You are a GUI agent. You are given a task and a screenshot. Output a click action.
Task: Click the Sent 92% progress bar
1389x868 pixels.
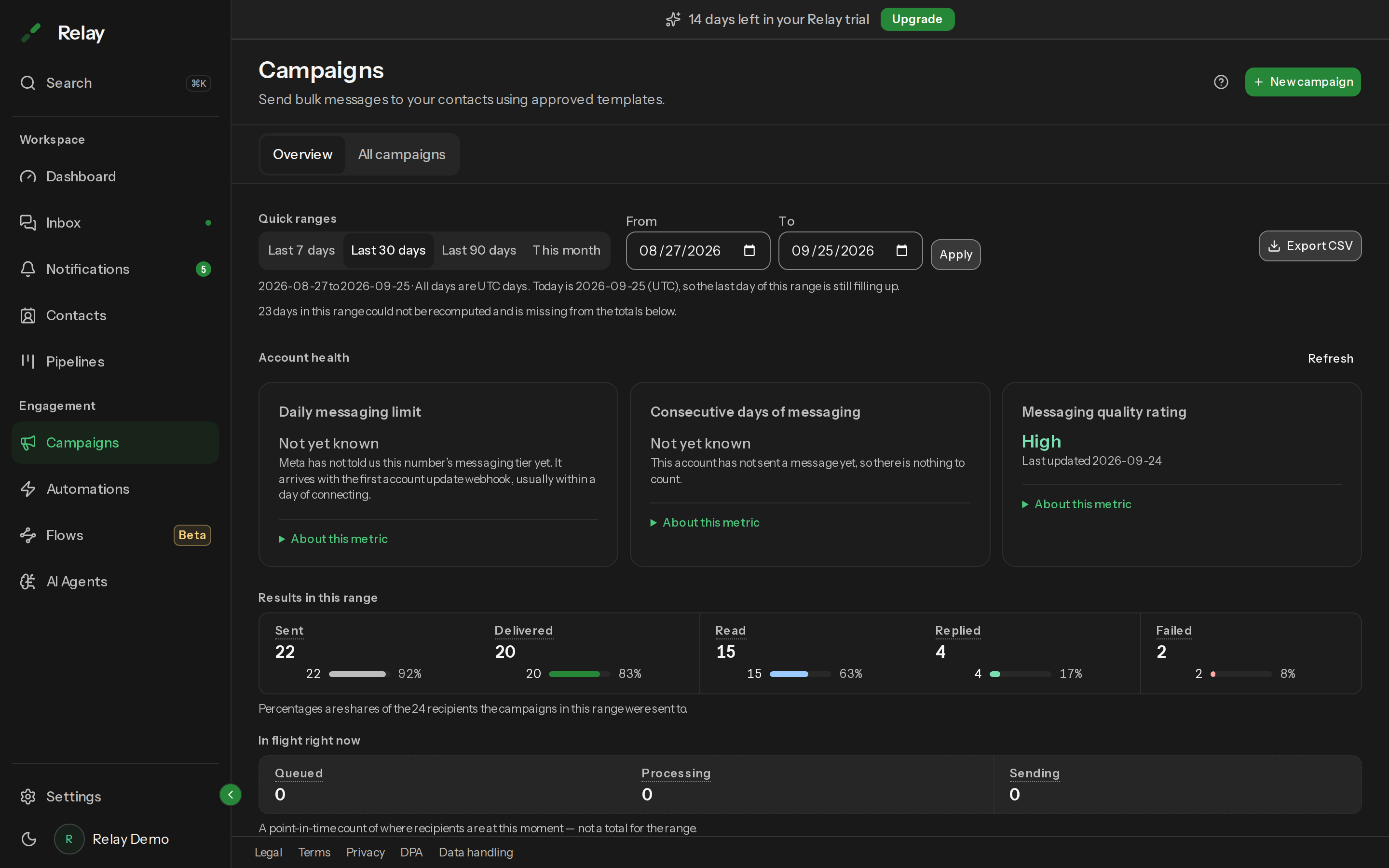(359, 674)
